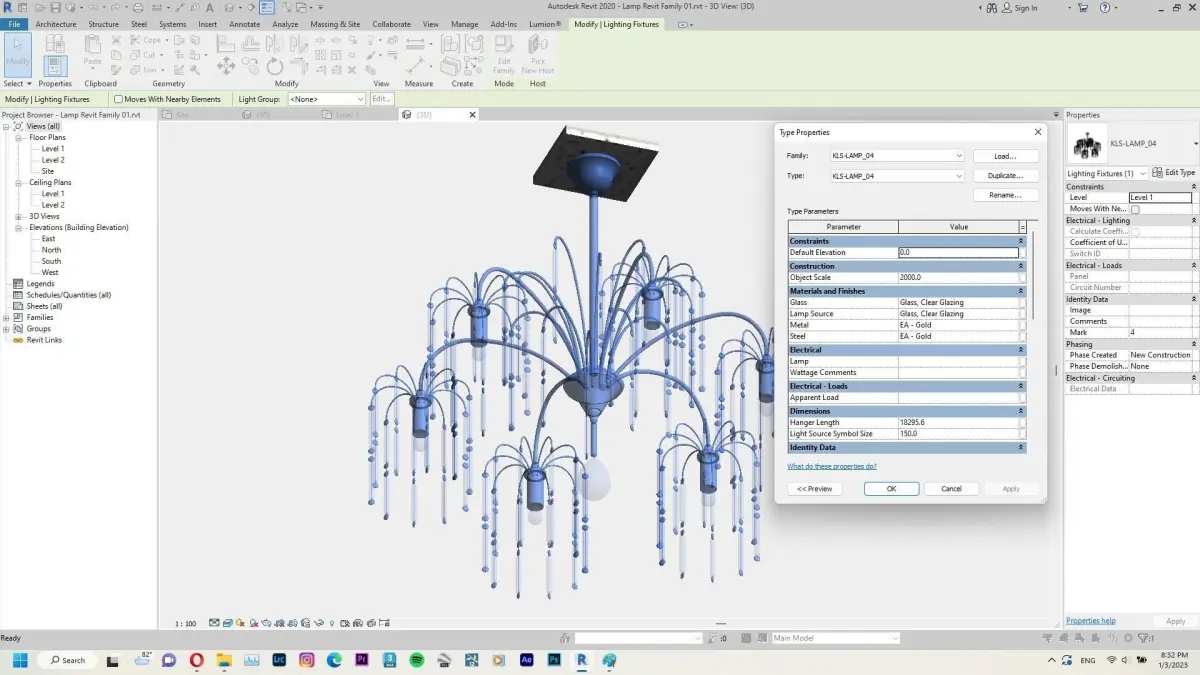Image resolution: width=1200 pixels, height=675 pixels.
Task: Click the 1 : 100 view scale
Action: click(x=185, y=623)
